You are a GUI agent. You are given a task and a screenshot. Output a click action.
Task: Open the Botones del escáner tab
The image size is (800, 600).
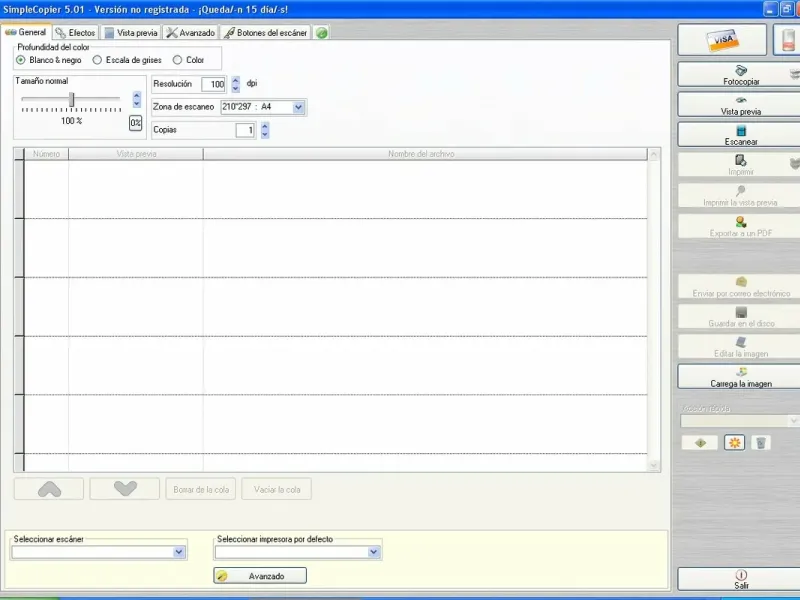click(265, 33)
